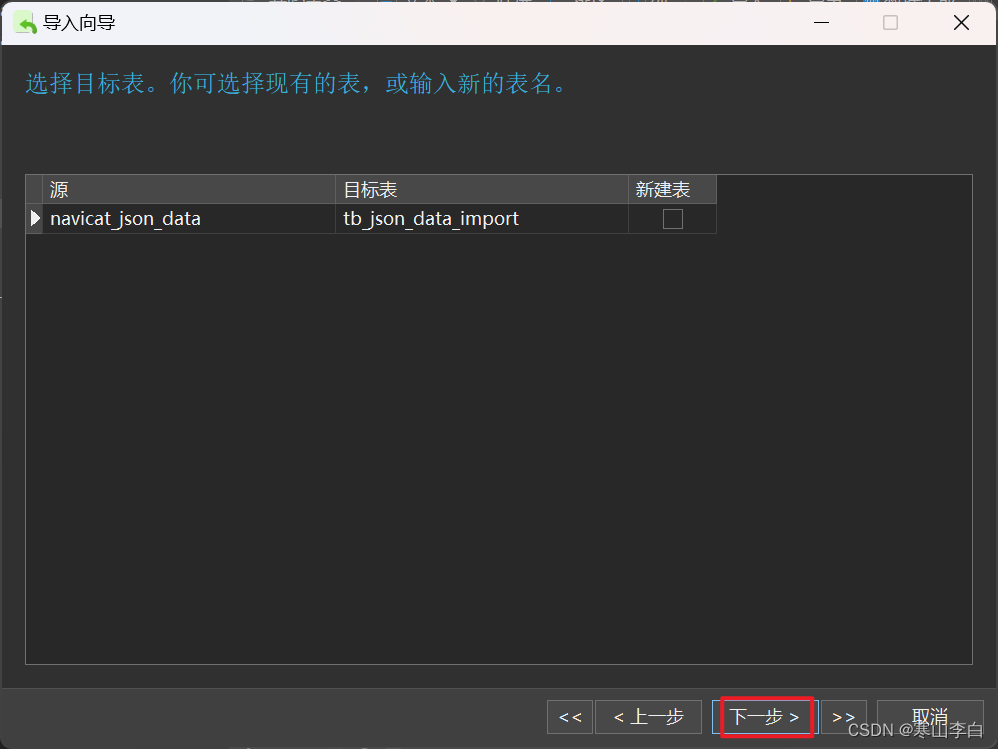This screenshot has width=998, height=749.
Task: Click the Import Wizard icon in the title bar
Action: (x=24, y=22)
